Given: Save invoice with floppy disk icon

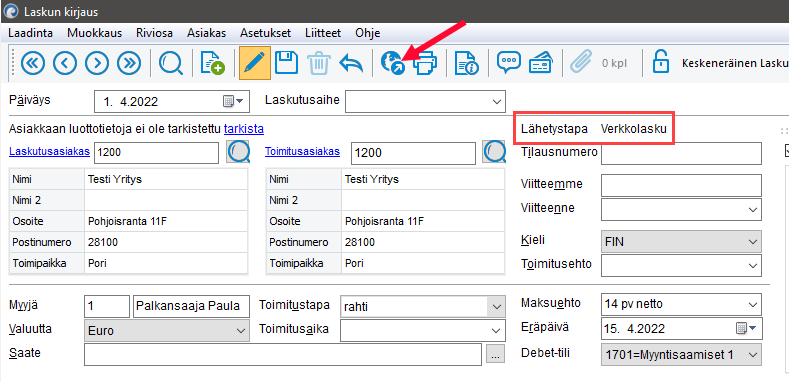Looking at the screenshot, I should coord(286,63).
